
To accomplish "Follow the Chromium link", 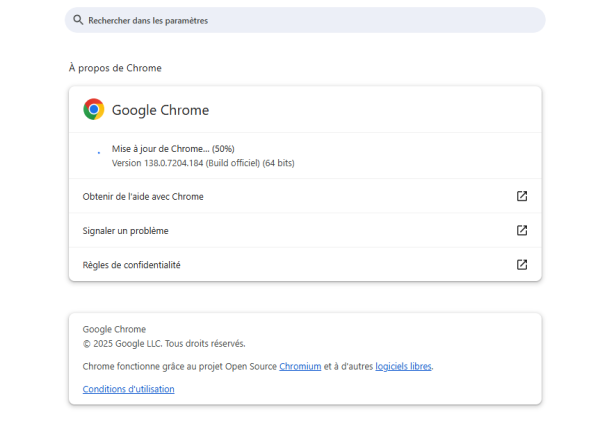I will [x=300, y=366].
